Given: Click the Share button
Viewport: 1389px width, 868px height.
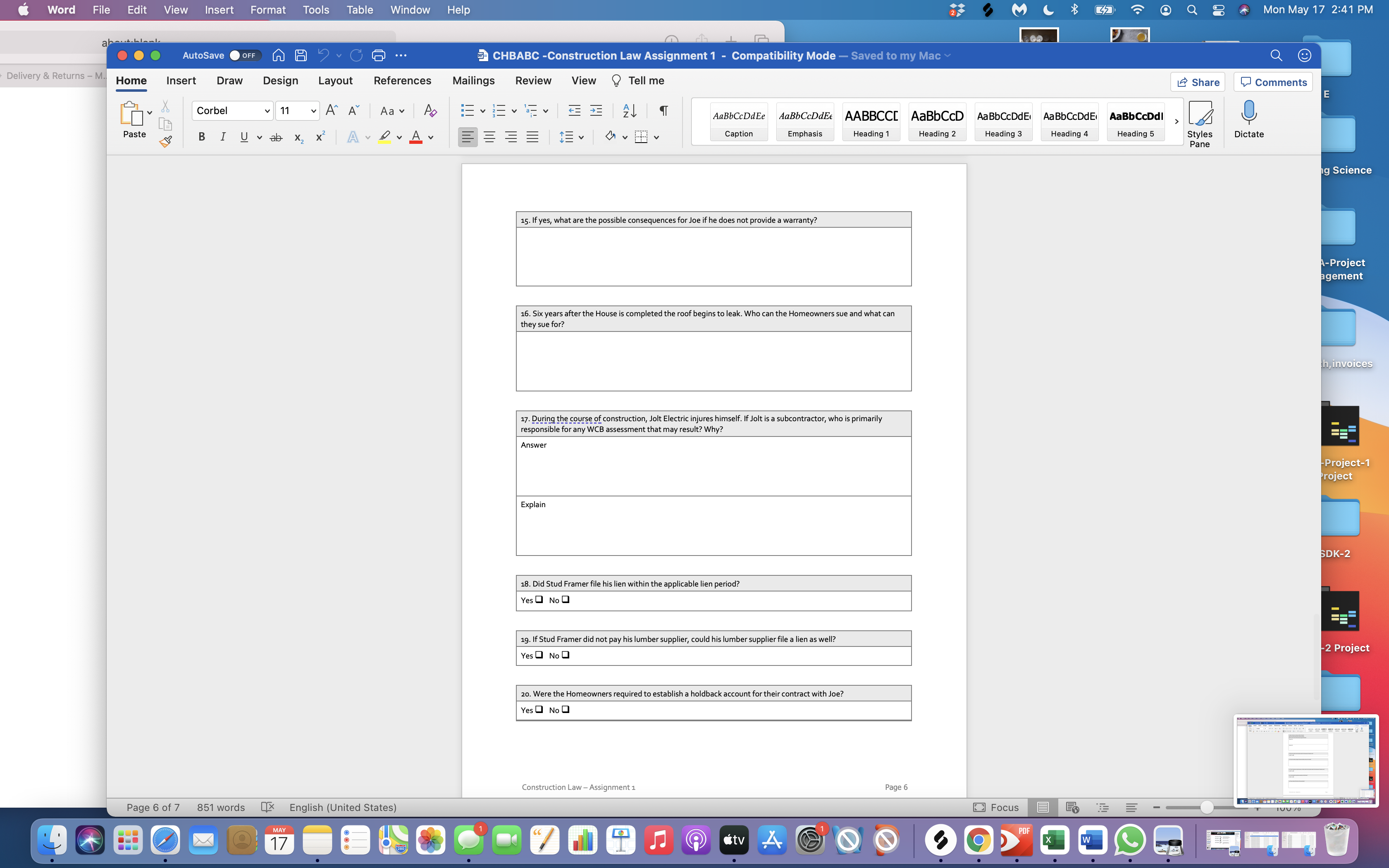Looking at the screenshot, I should 1198,81.
